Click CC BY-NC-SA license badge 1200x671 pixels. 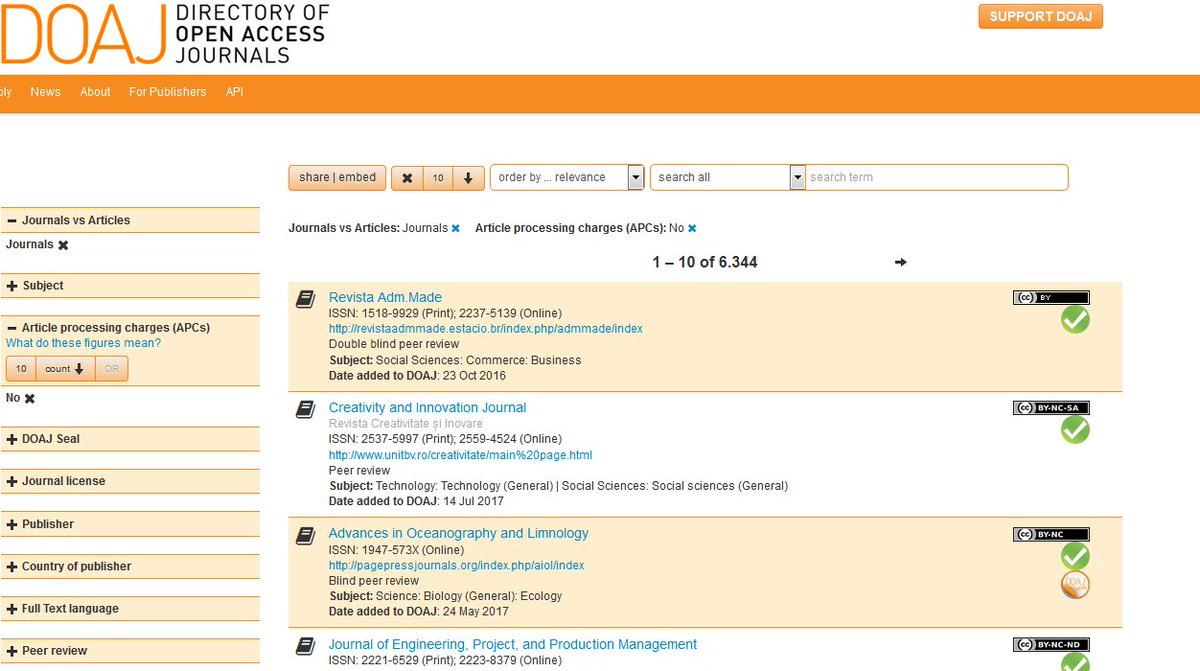[x=1051, y=407]
